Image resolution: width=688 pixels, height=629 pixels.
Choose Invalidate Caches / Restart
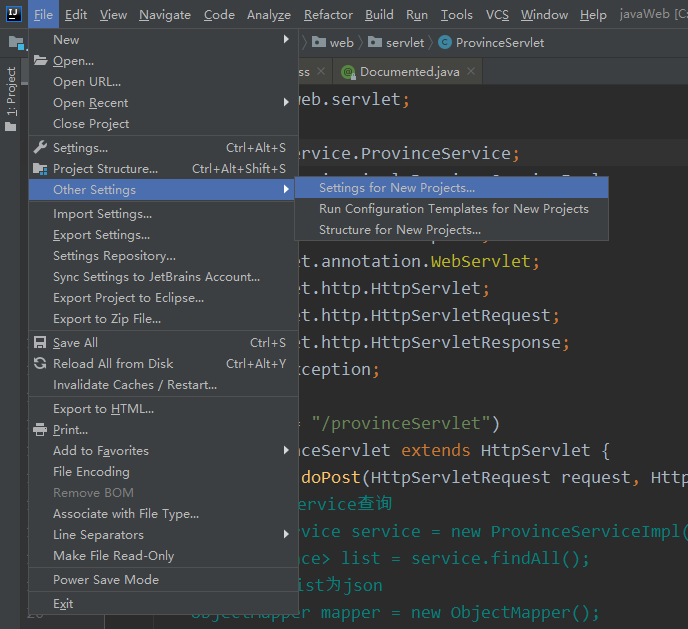[135, 385]
